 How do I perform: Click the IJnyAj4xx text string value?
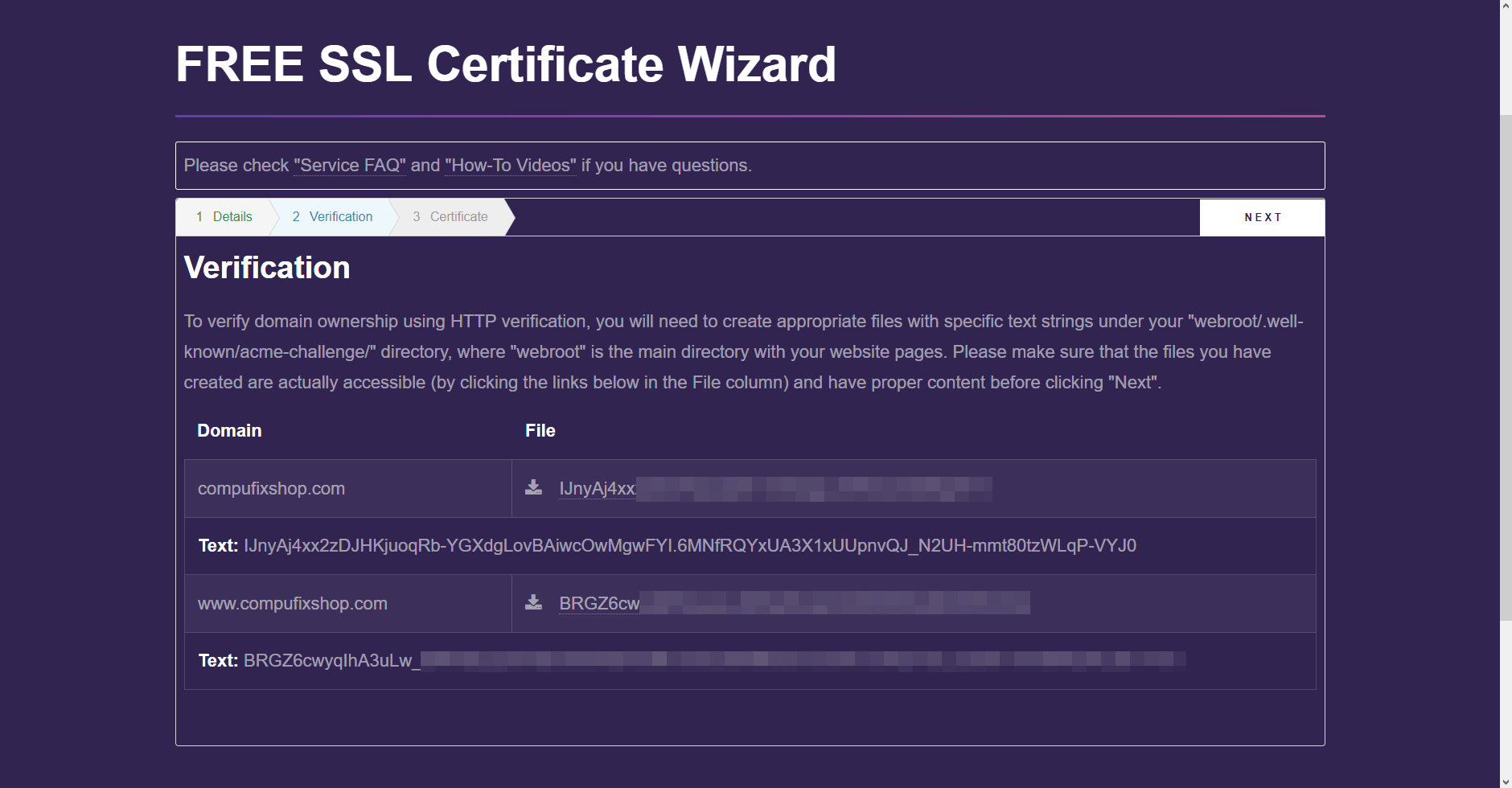point(690,546)
